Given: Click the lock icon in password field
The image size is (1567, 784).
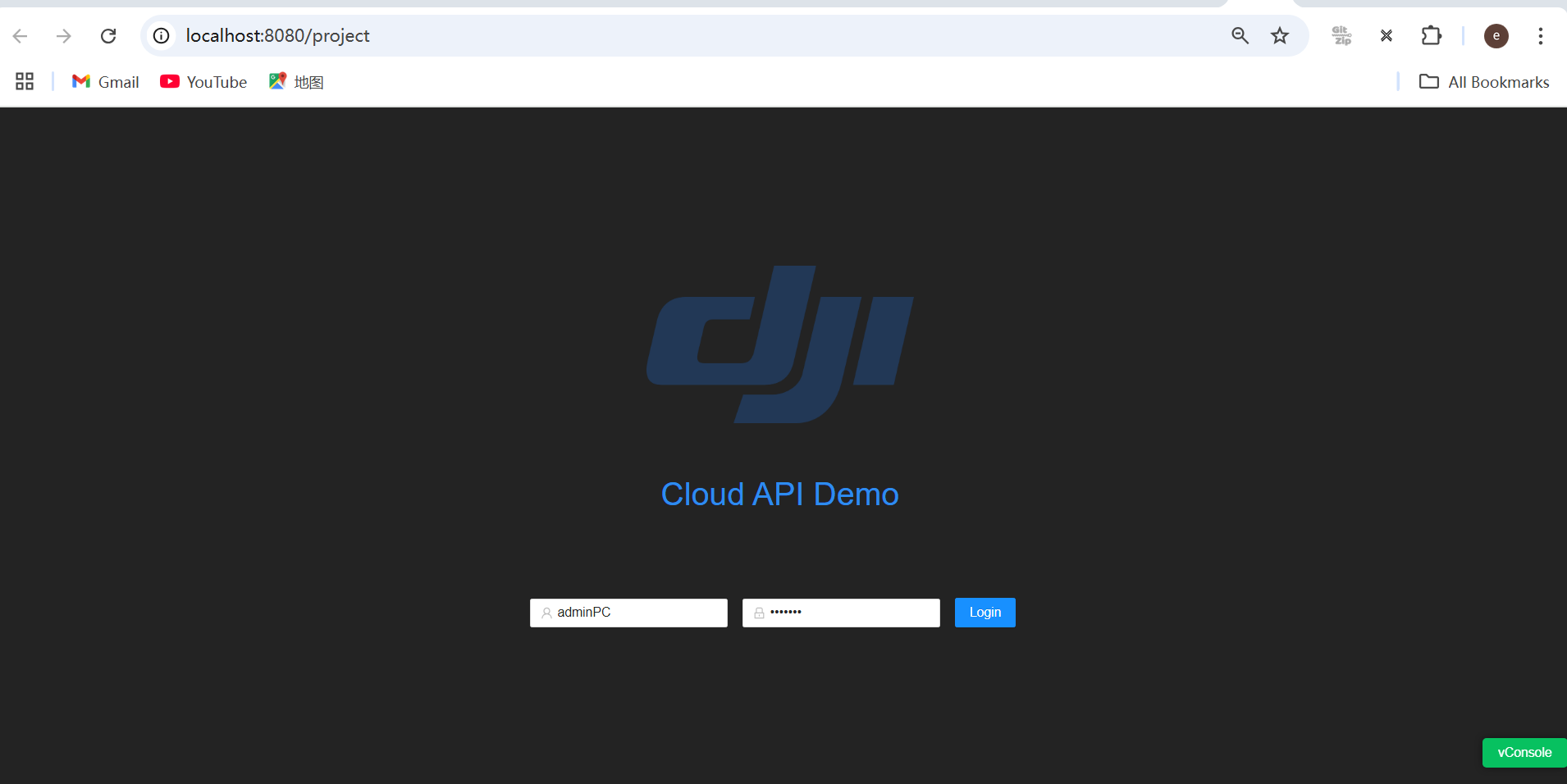Looking at the screenshot, I should [x=759, y=613].
